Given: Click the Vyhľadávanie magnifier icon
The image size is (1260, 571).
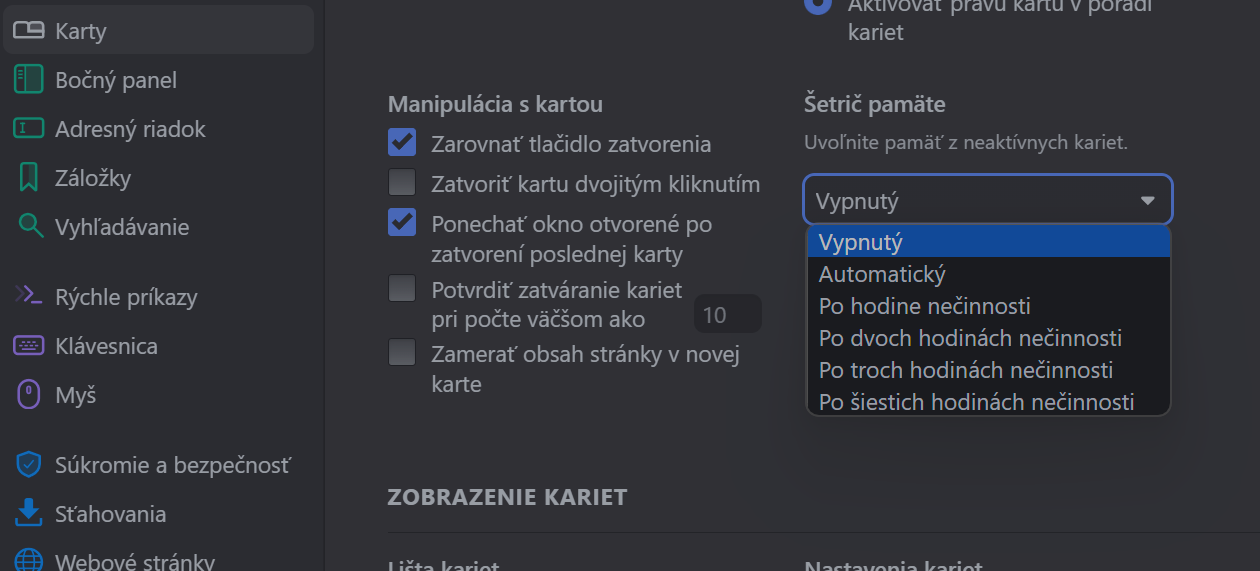Looking at the screenshot, I should click(29, 227).
